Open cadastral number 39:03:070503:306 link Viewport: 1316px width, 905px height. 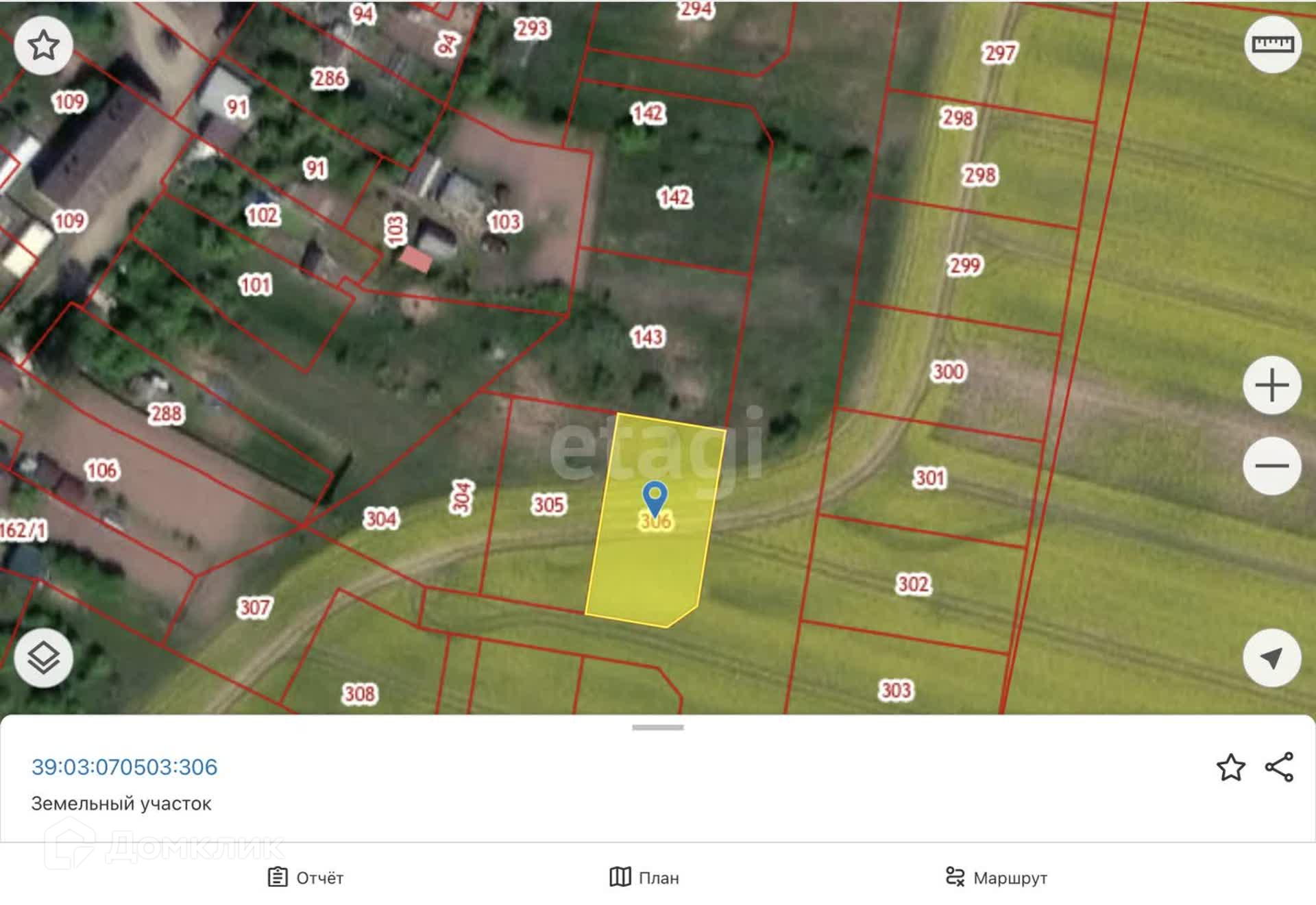pyautogui.click(x=124, y=767)
